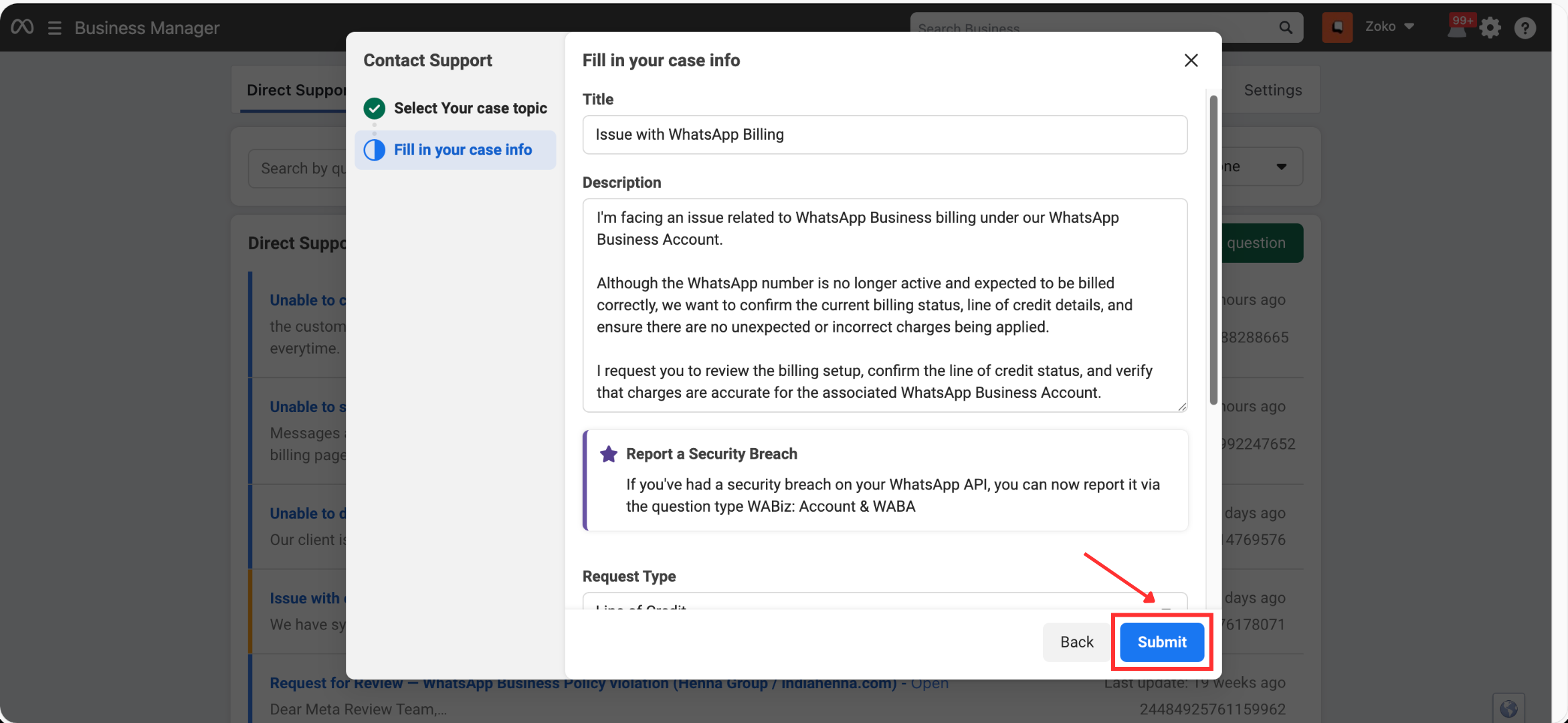The width and height of the screenshot is (1568, 723).
Task: Open the hamburger menu icon
Action: [x=55, y=28]
